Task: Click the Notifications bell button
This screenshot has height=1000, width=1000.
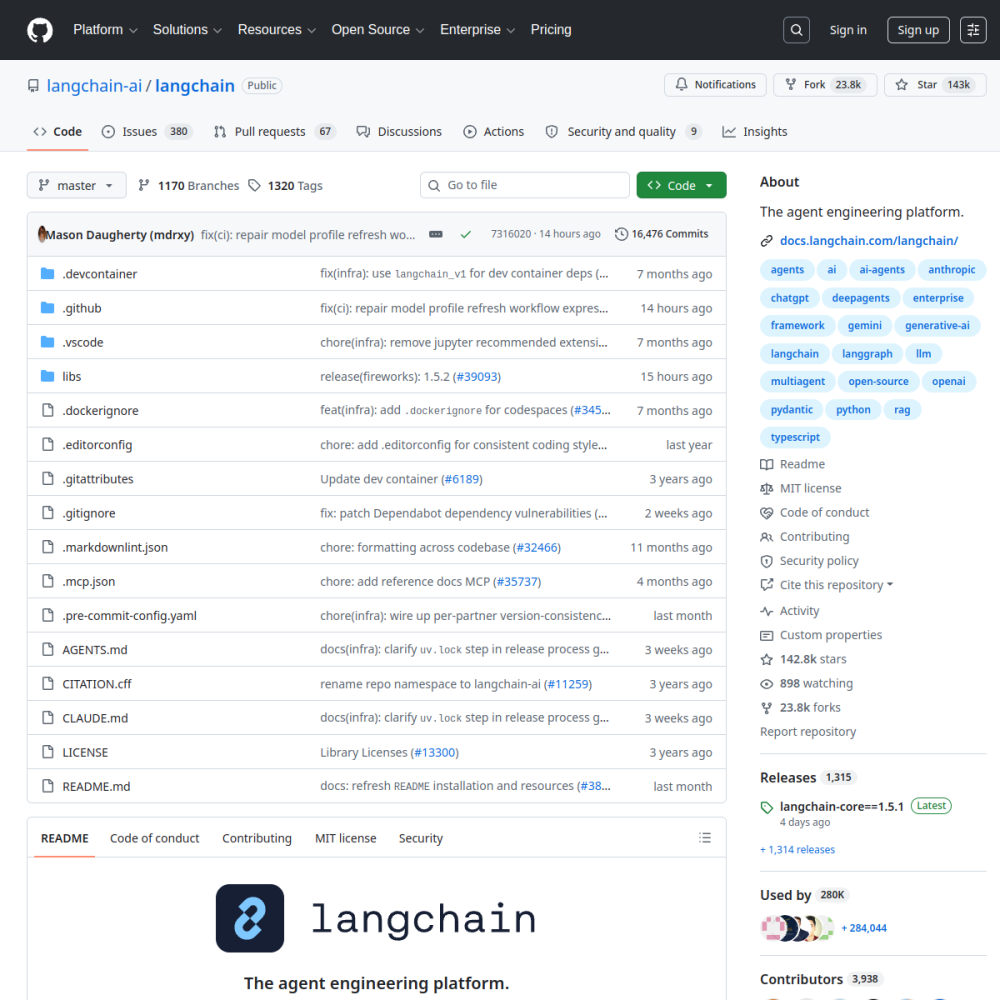Action: (x=715, y=85)
